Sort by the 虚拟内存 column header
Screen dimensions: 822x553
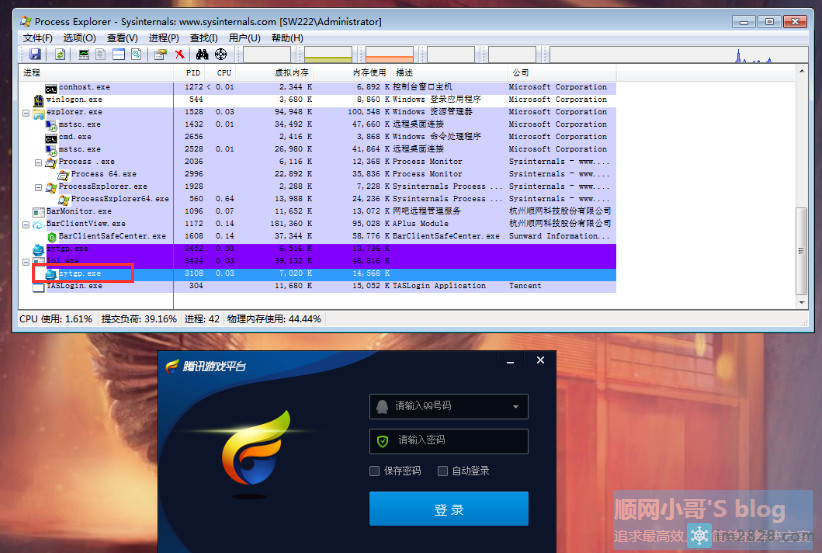[x=275, y=73]
